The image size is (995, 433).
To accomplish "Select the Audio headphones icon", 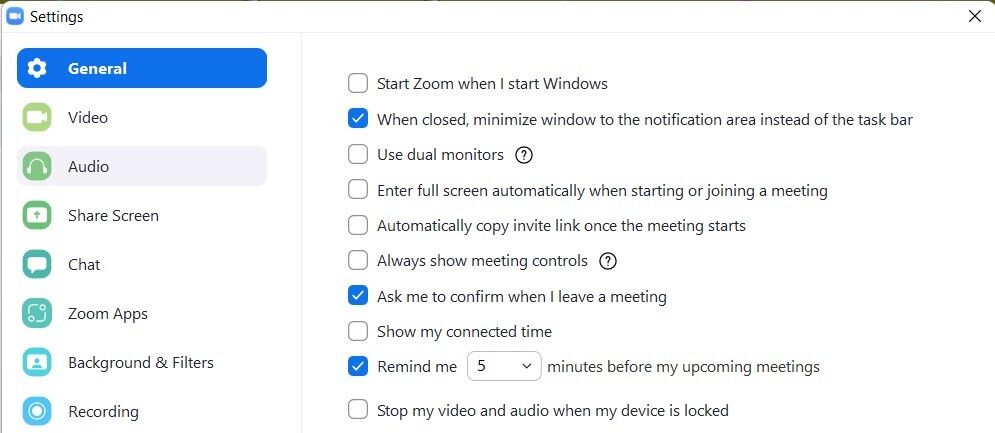I will 37,166.
